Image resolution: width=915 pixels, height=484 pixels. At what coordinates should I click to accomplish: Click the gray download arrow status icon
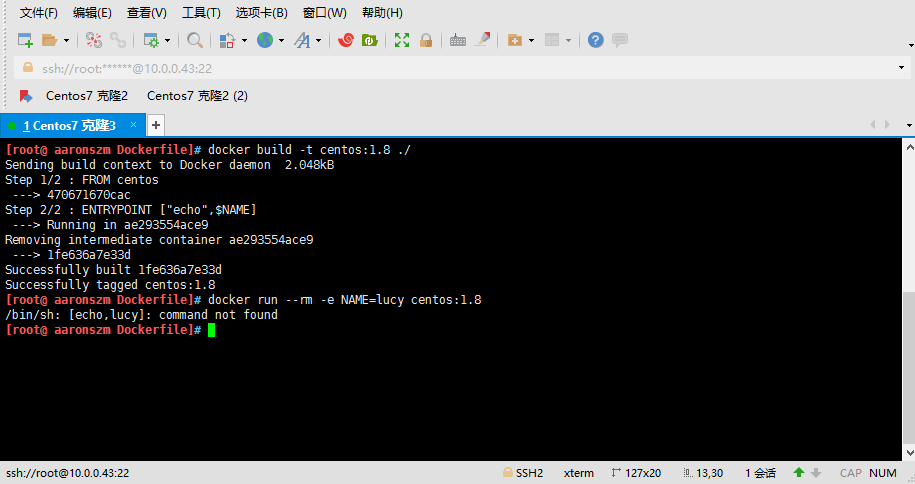pos(816,473)
